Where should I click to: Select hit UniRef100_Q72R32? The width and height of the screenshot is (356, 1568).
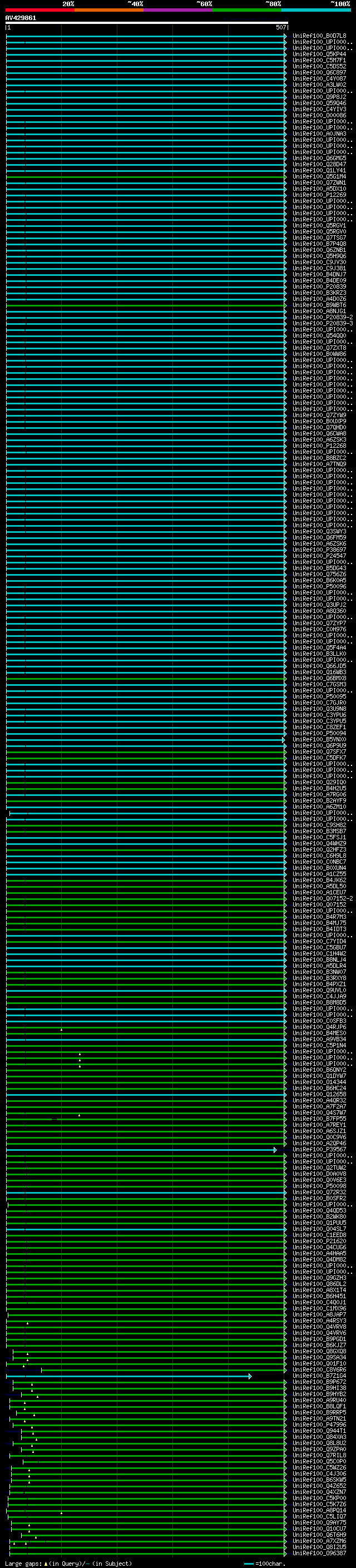coord(319,1193)
